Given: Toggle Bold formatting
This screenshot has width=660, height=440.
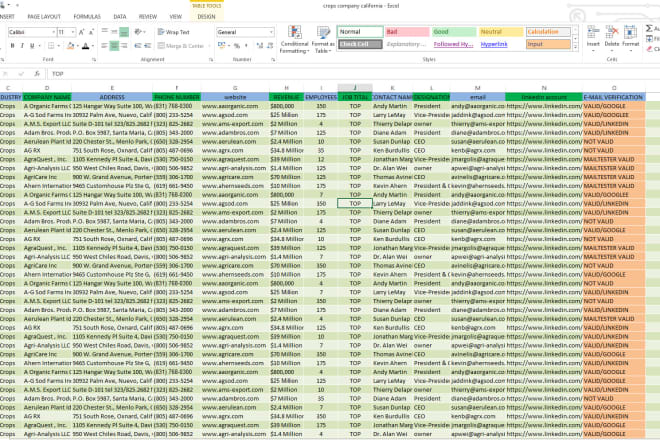Looking at the screenshot, I should (13, 45).
